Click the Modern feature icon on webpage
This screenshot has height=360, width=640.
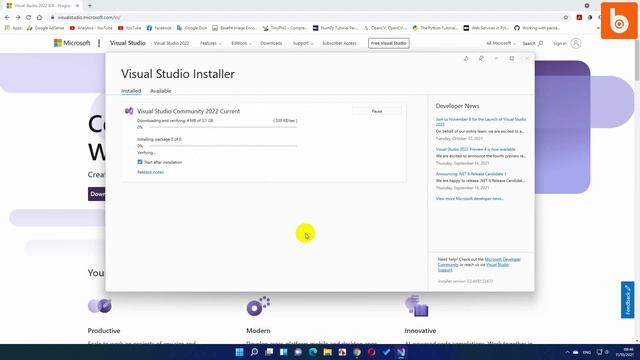[258, 306]
